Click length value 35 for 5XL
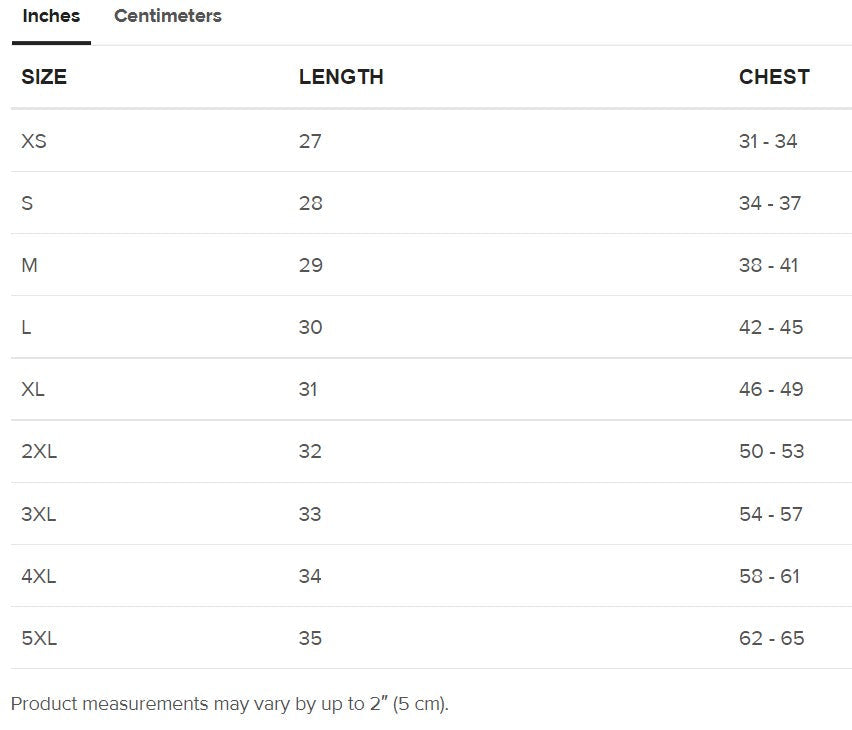The width and height of the screenshot is (852, 730). click(x=310, y=638)
